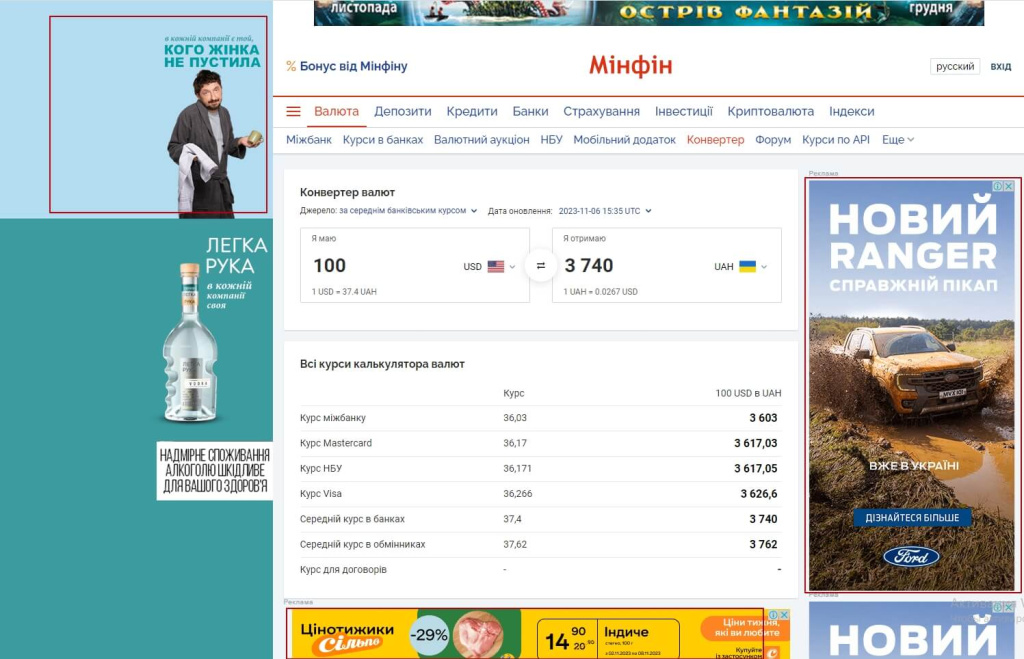Expand the USD currency dropdown
The width and height of the screenshot is (1024, 659).
tap(512, 266)
